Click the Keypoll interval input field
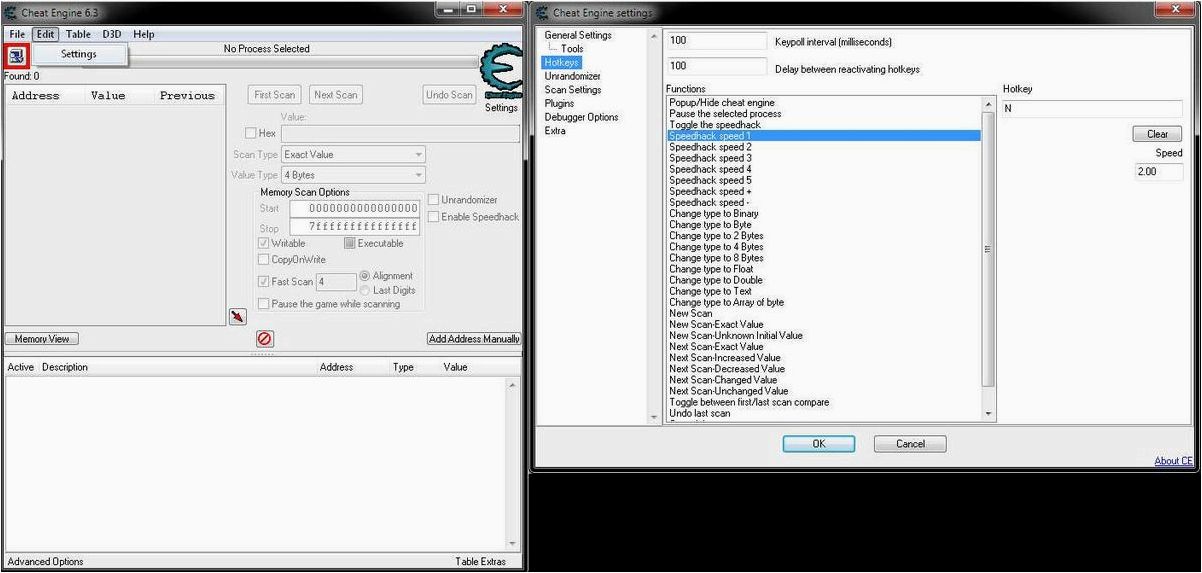Viewport: 1202px width, 573px height. coord(716,41)
